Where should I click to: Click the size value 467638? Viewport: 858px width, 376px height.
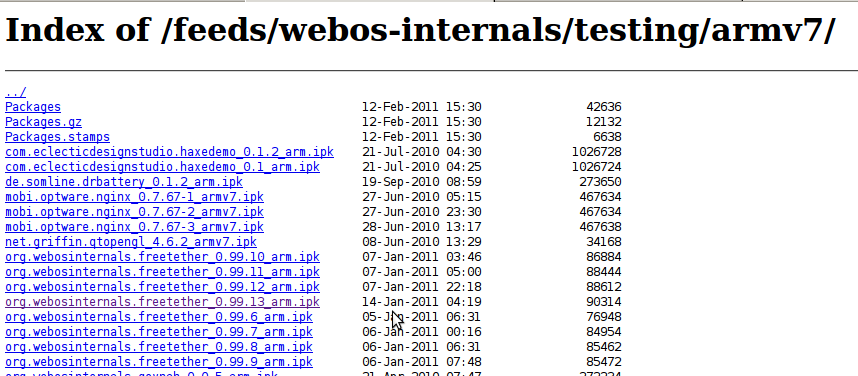click(600, 227)
